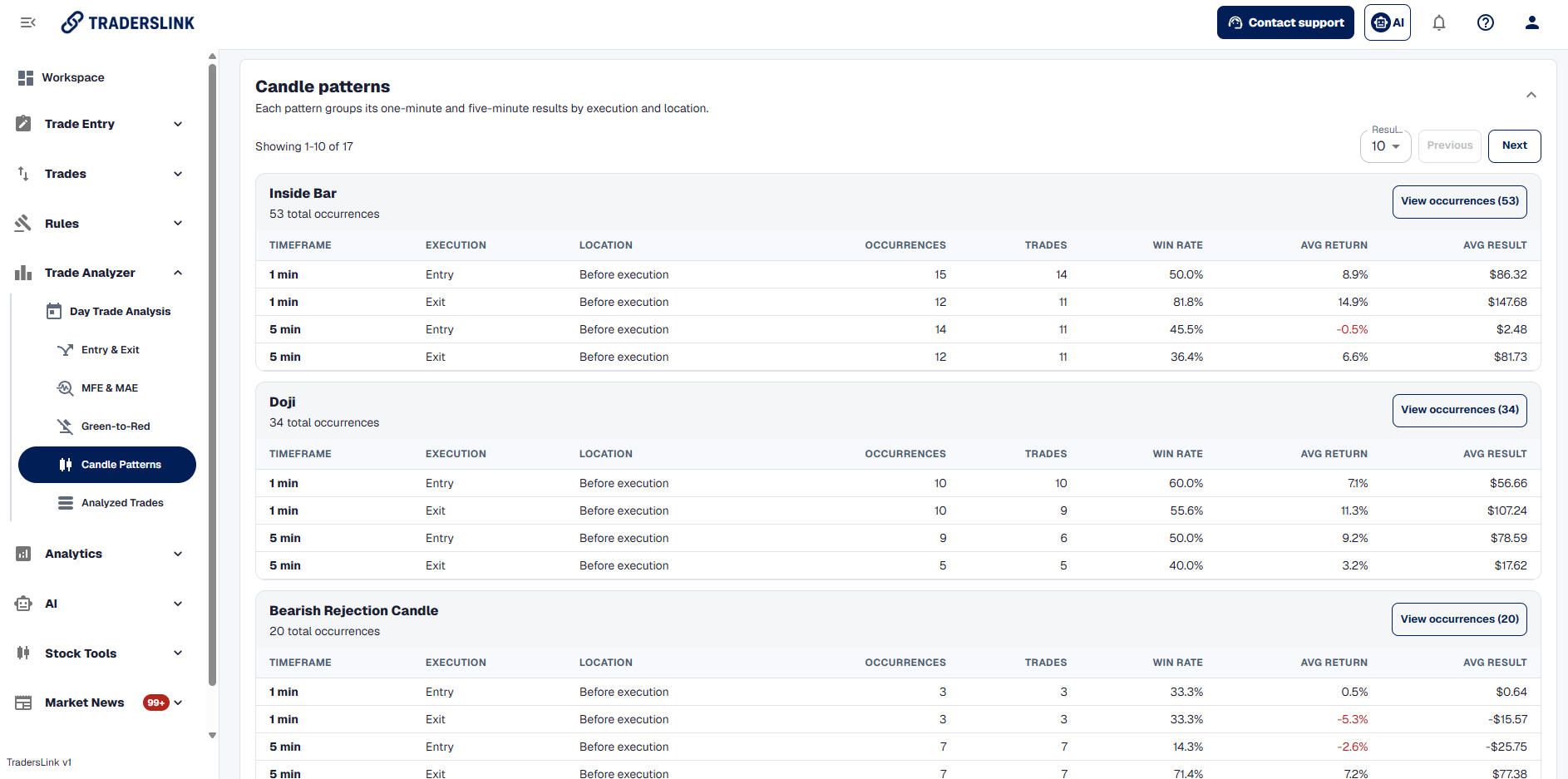Click the TradersLink logo

pos(128,22)
